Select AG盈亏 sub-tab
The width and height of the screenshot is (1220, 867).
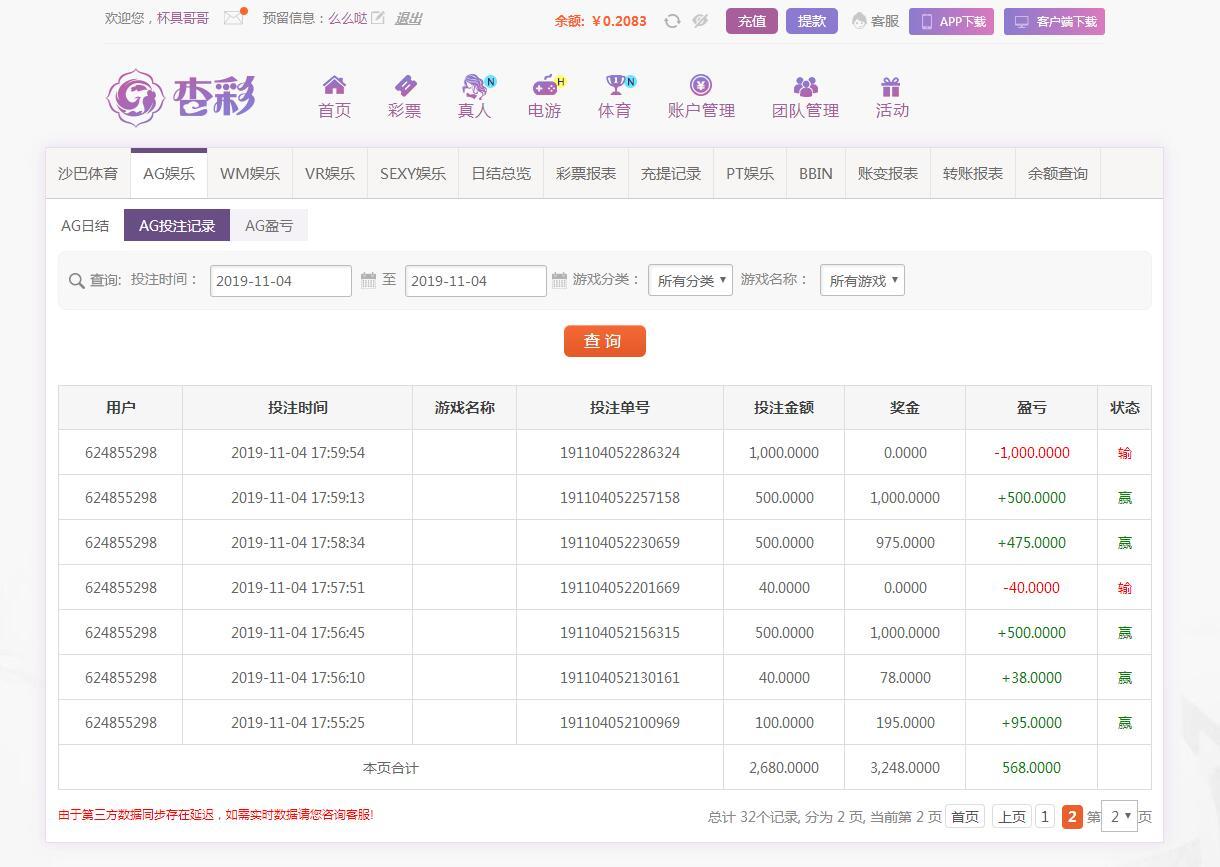click(x=269, y=226)
